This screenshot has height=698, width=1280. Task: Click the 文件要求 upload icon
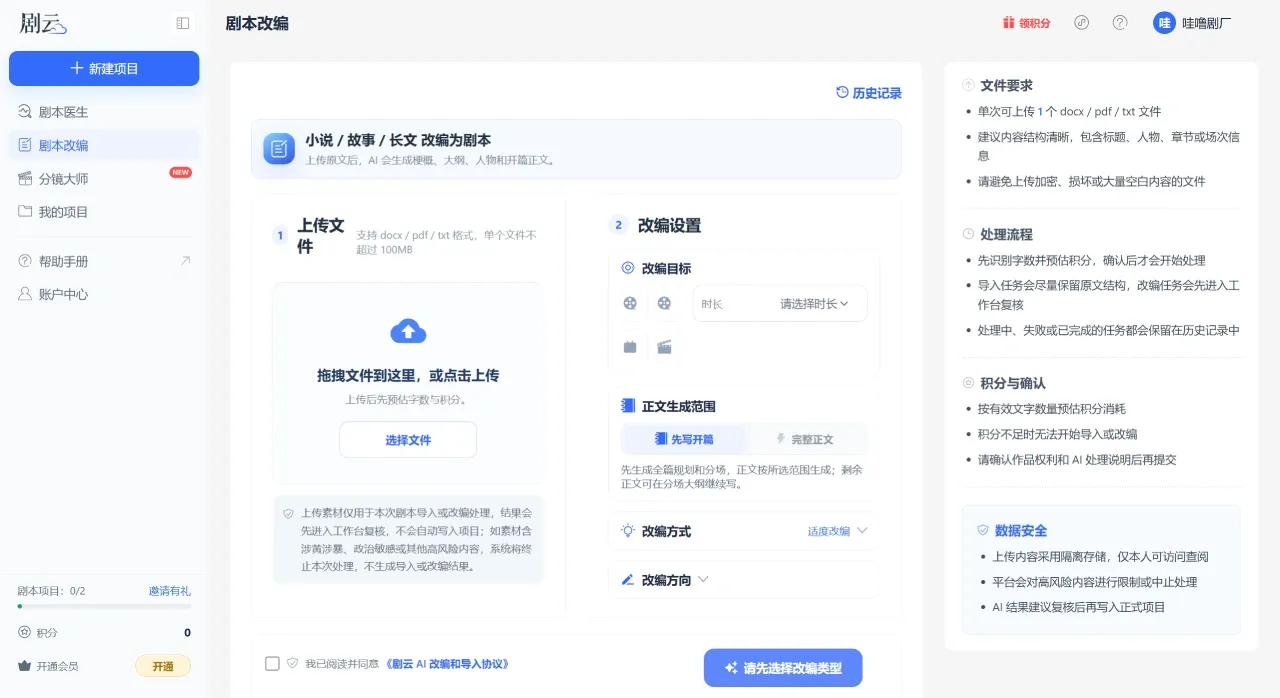[968, 85]
